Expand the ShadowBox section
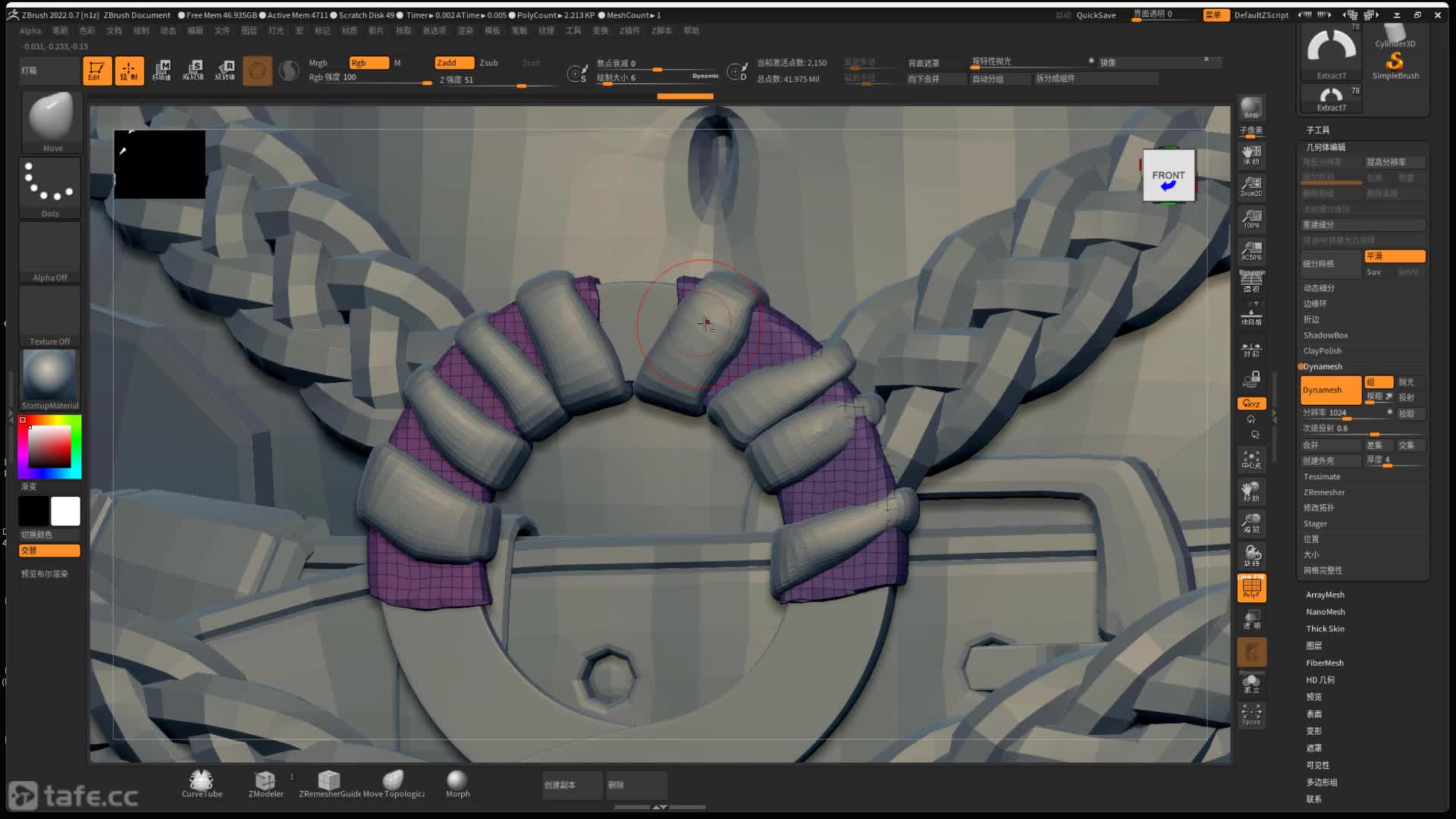 coord(1325,335)
